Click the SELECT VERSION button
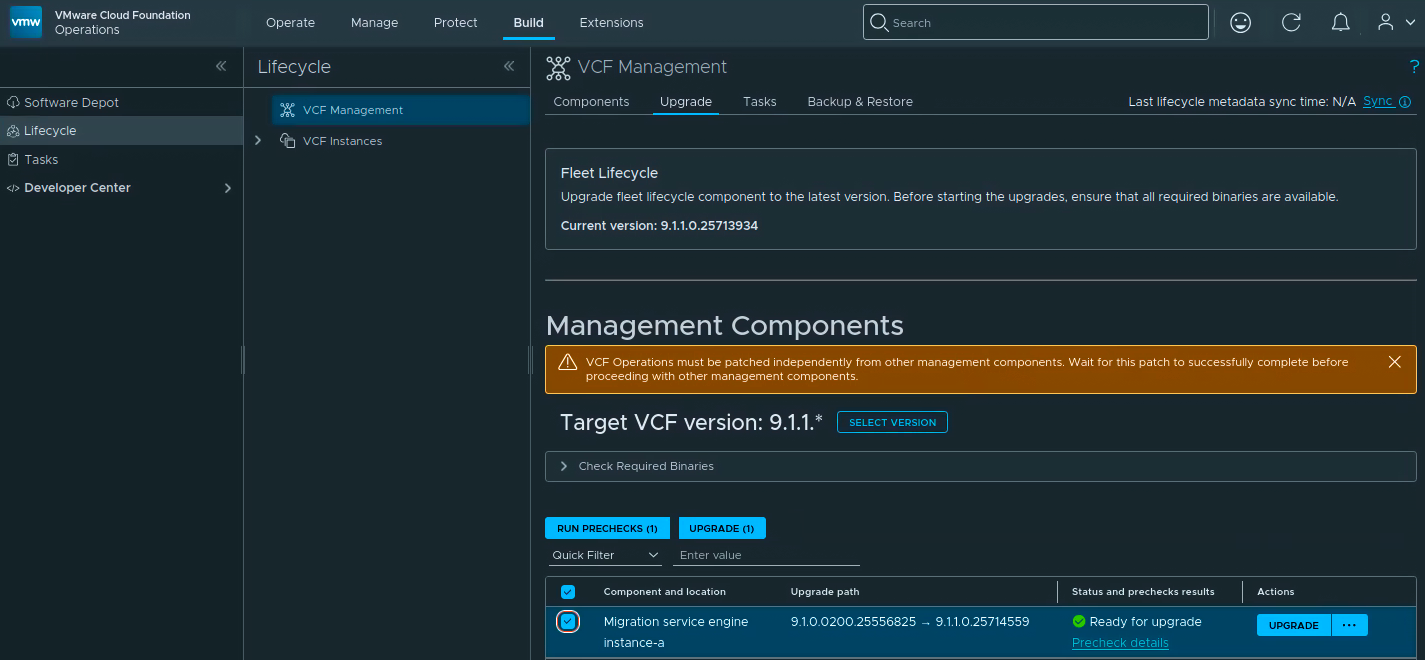Image resolution: width=1425 pixels, height=660 pixels. pos(892,422)
